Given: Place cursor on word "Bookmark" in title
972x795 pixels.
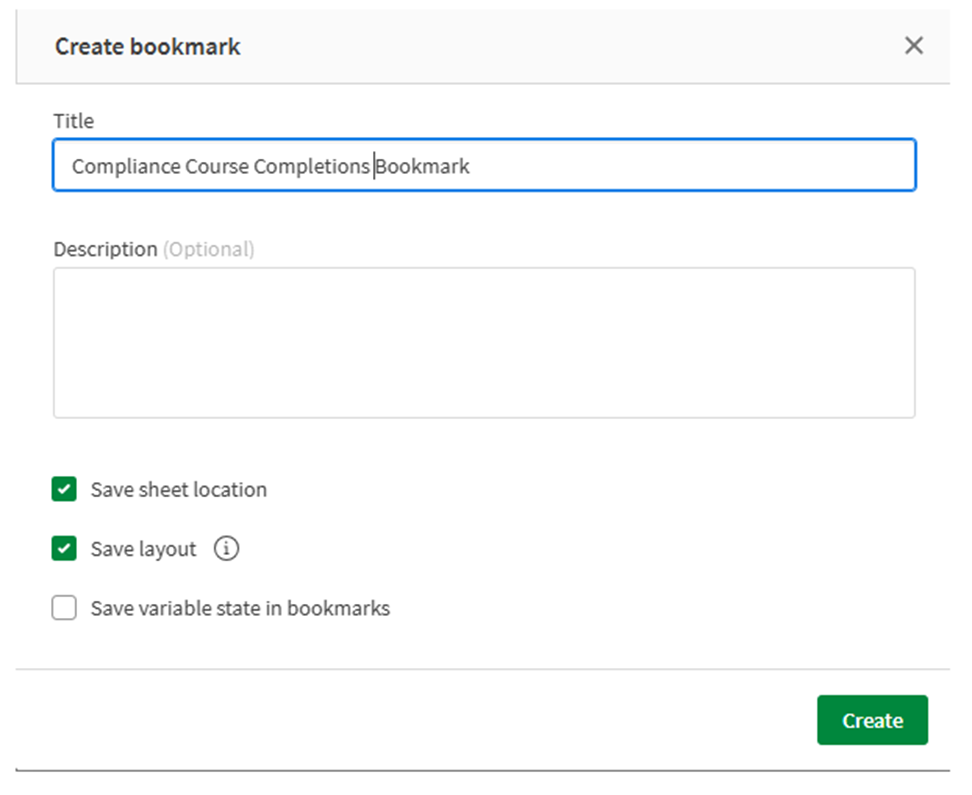Looking at the screenshot, I should [x=422, y=166].
